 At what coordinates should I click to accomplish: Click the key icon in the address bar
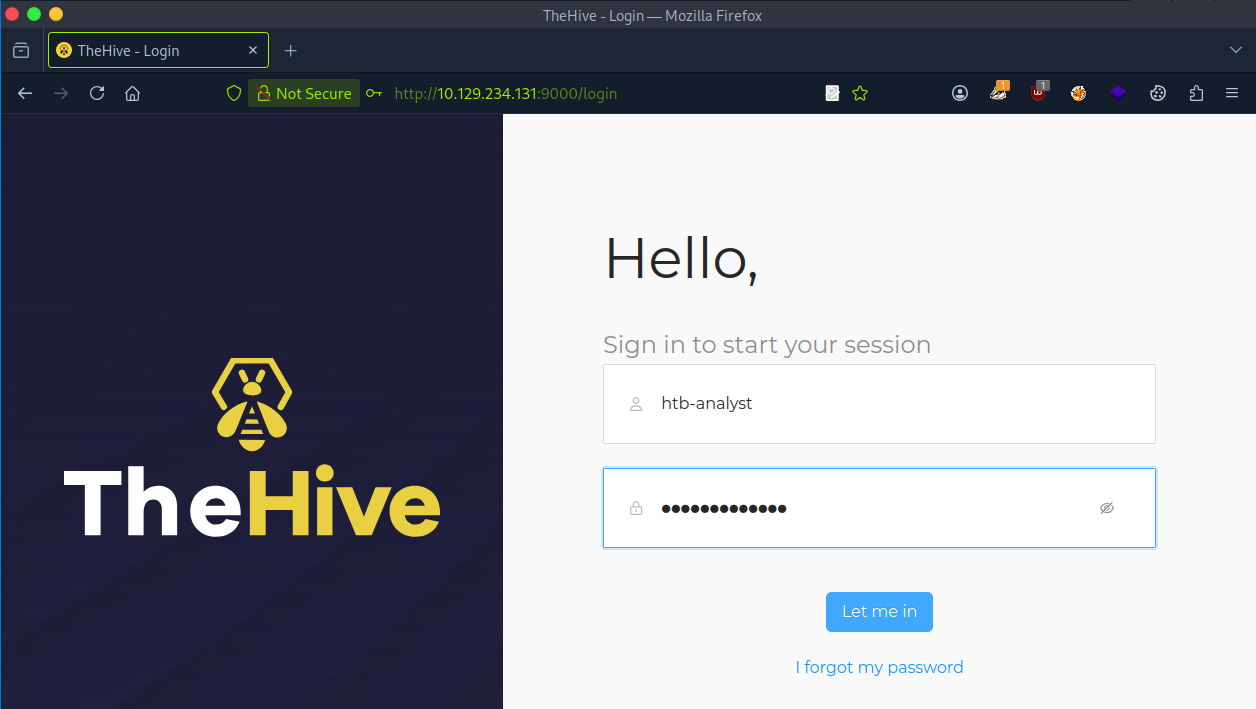374,92
